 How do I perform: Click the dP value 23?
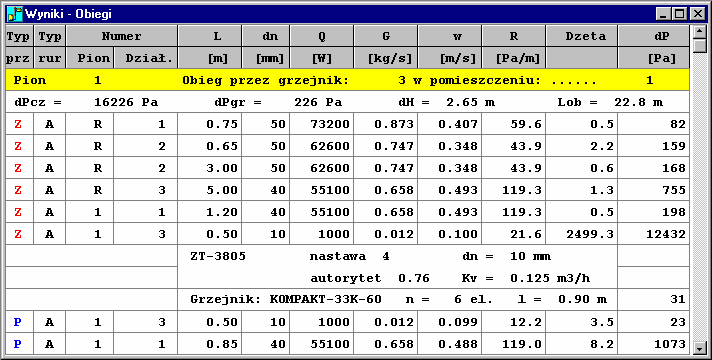(x=654, y=322)
